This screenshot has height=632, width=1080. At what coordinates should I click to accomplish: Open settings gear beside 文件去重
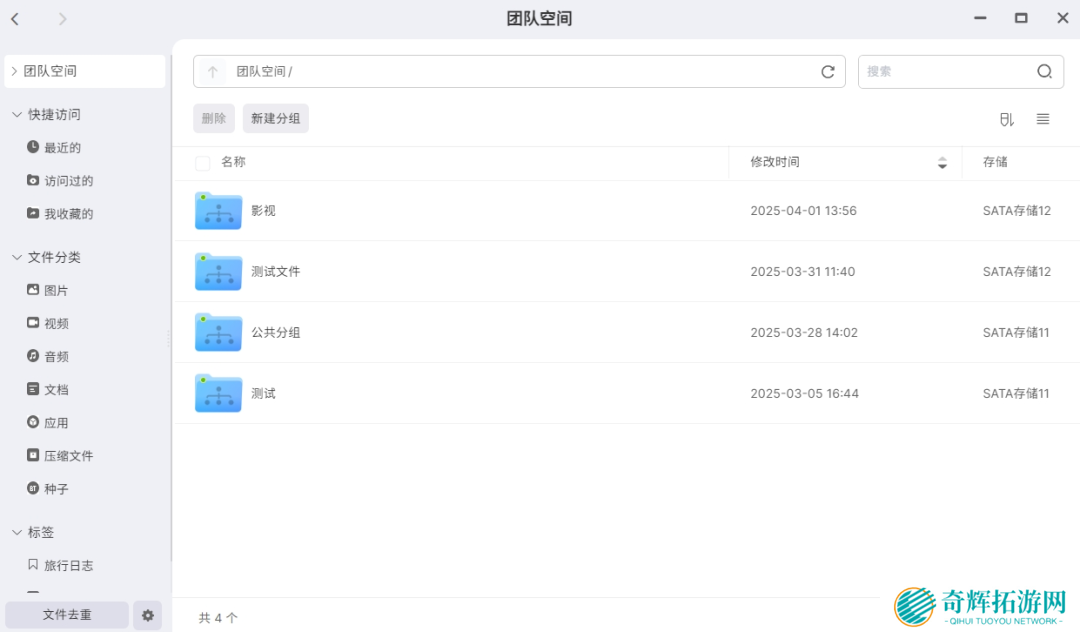tap(148, 615)
